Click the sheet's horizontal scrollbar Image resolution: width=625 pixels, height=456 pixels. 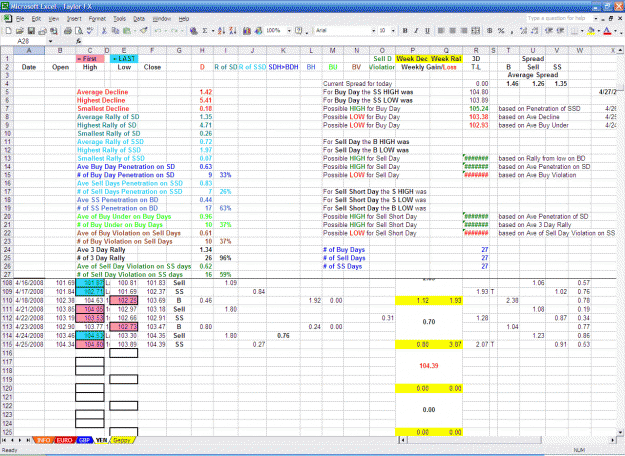(507, 440)
